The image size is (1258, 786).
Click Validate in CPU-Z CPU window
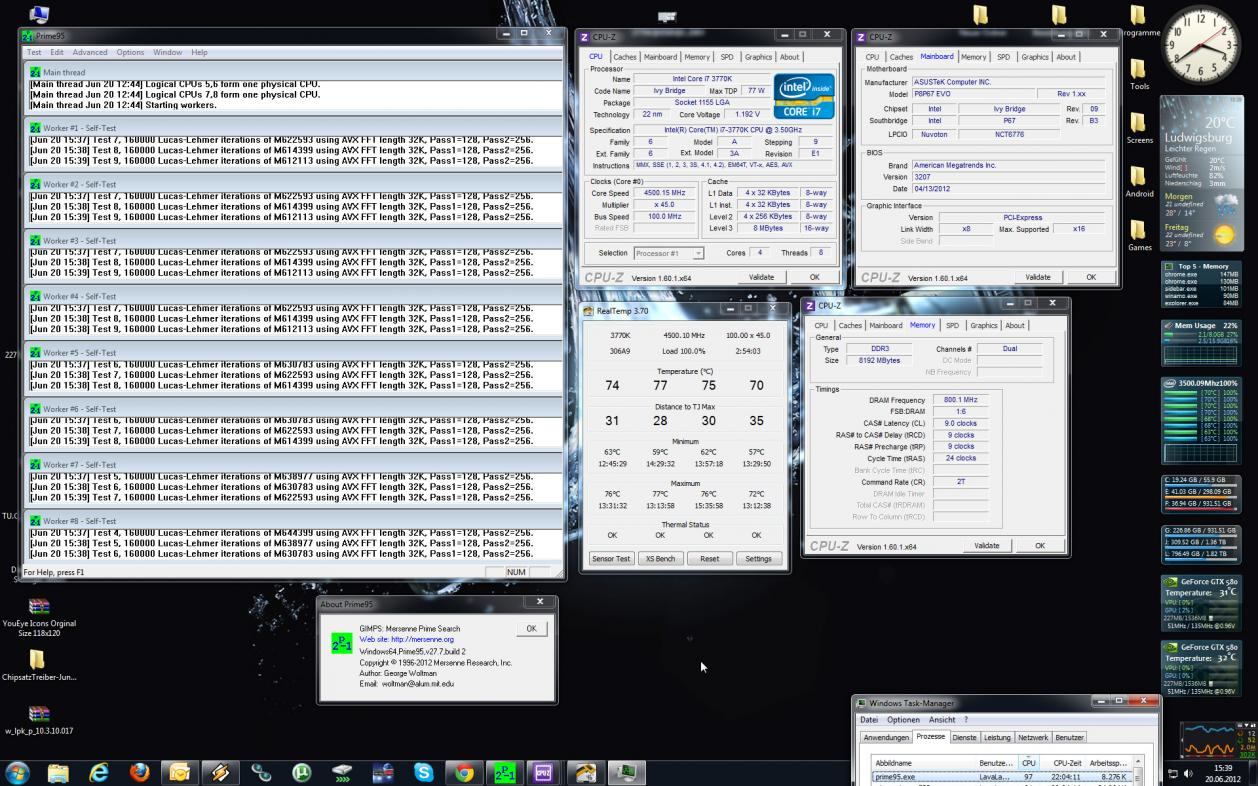(x=761, y=277)
